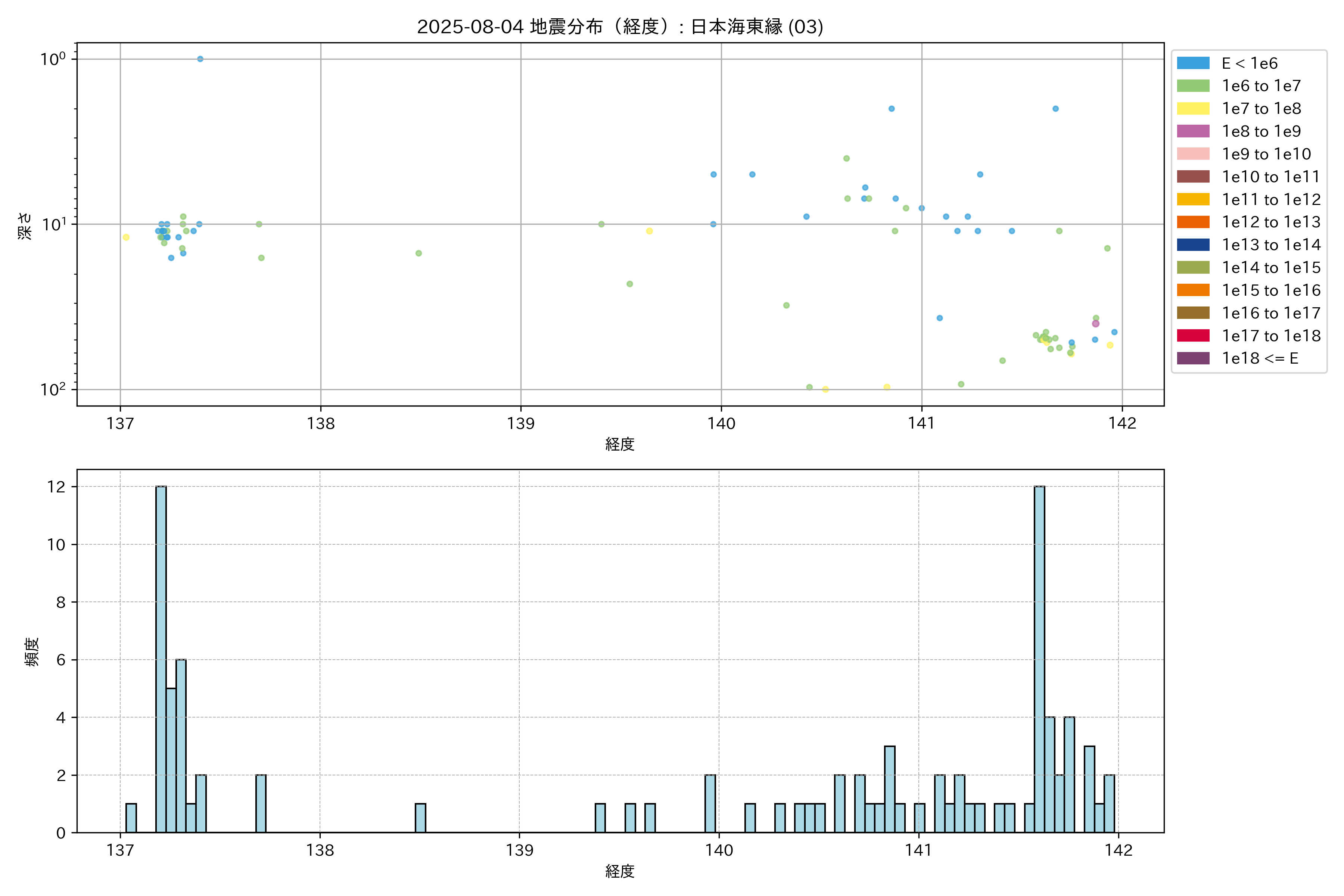Click the 1e11 to 1e12 legend label

tap(1271, 199)
